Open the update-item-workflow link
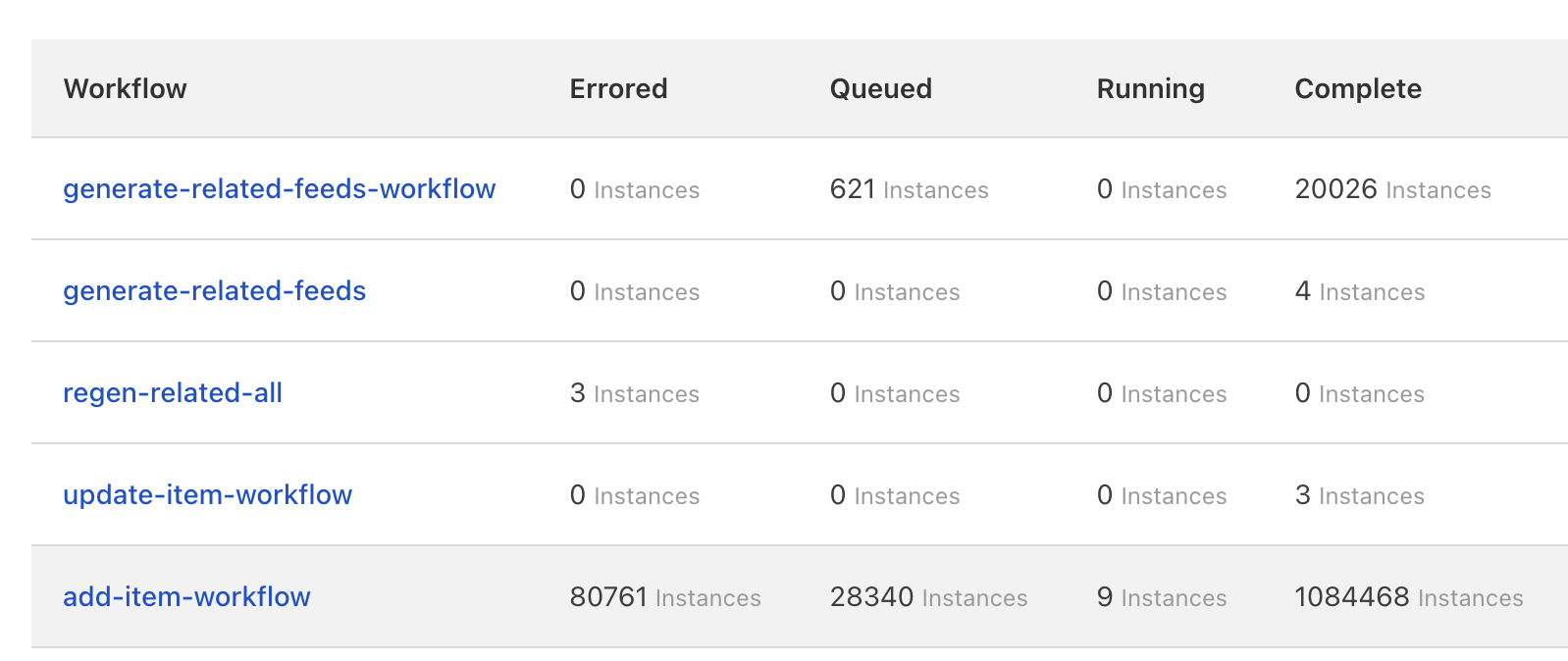The height and width of the screenshot is (661, 1568). 207,495
